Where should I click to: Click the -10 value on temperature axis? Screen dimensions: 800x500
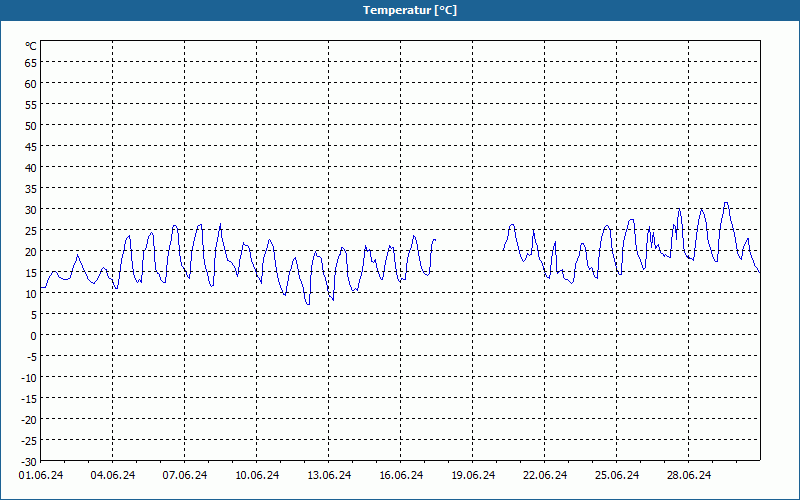pyautogui.click(x=29, y=378)
